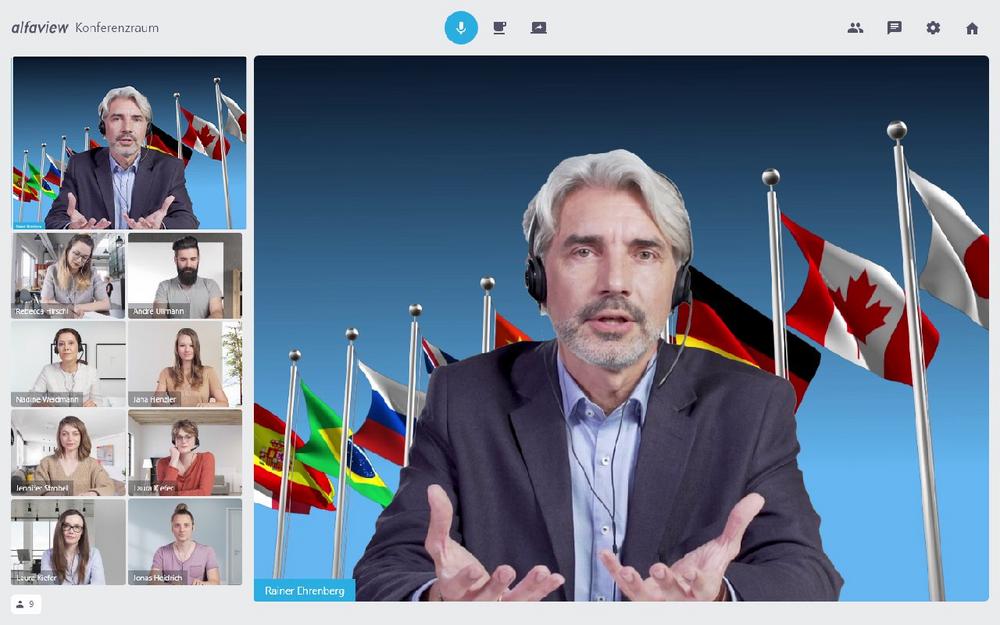The height and width of the screenshot is (625, 1000).
Task: Open the settings gear
Action: tap(933, 28)
